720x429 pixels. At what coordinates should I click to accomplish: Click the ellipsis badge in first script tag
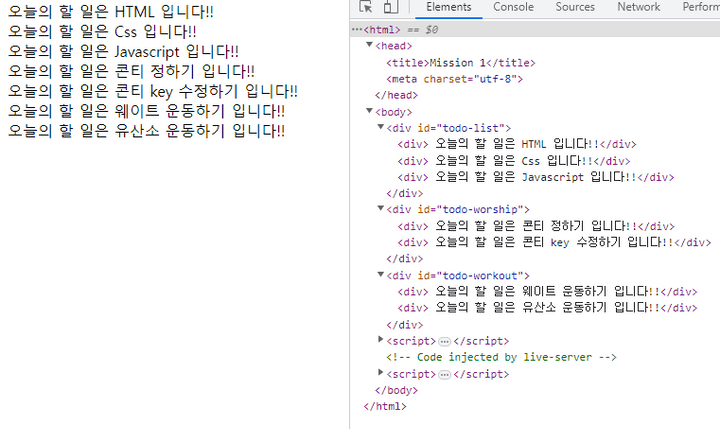[x=445, y=342]
